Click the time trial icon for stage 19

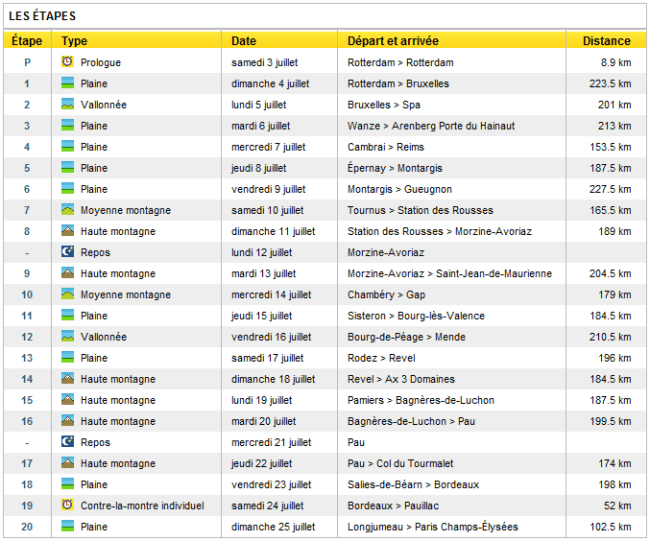67,505
